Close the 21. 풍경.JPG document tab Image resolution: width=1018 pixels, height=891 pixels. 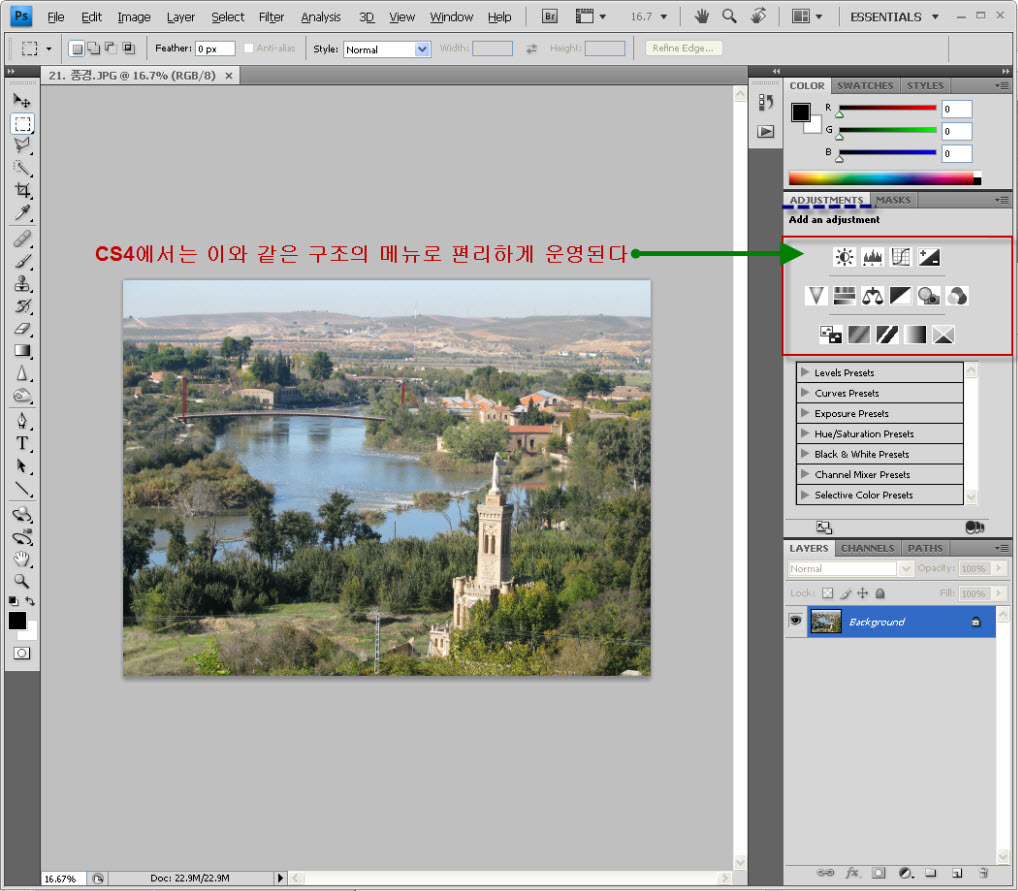pyautogui.click(x=229, y=76)
